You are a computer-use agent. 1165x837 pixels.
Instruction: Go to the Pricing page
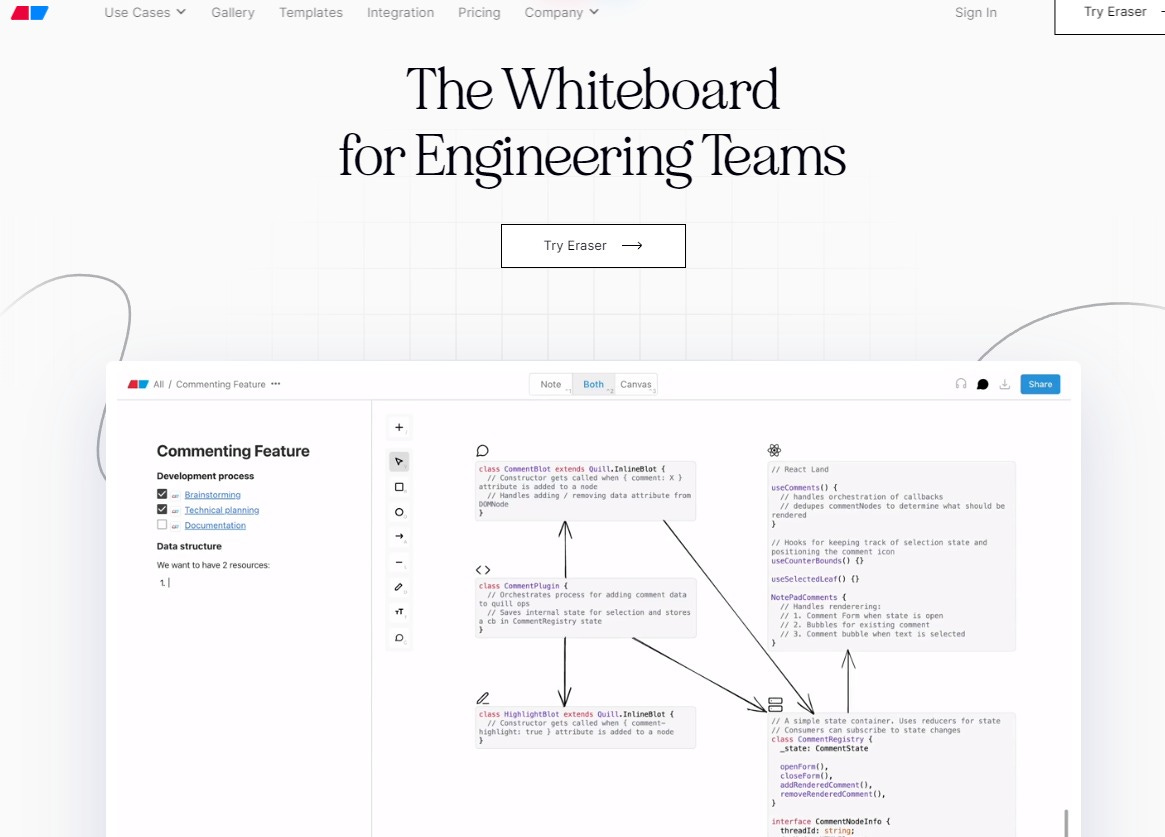(x=479, y=13)
